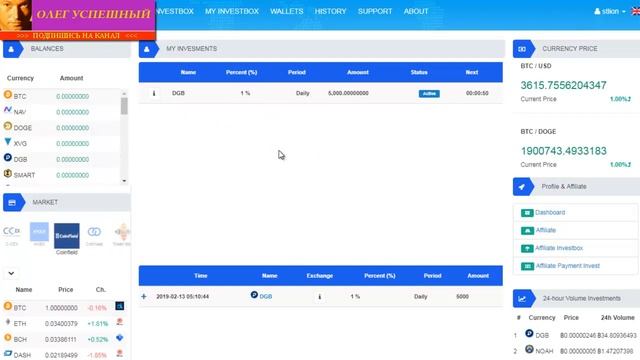Click the BTC market price 1.00000000
The image size is (640, 360).
pyautogui.click(x=61, y=308)
